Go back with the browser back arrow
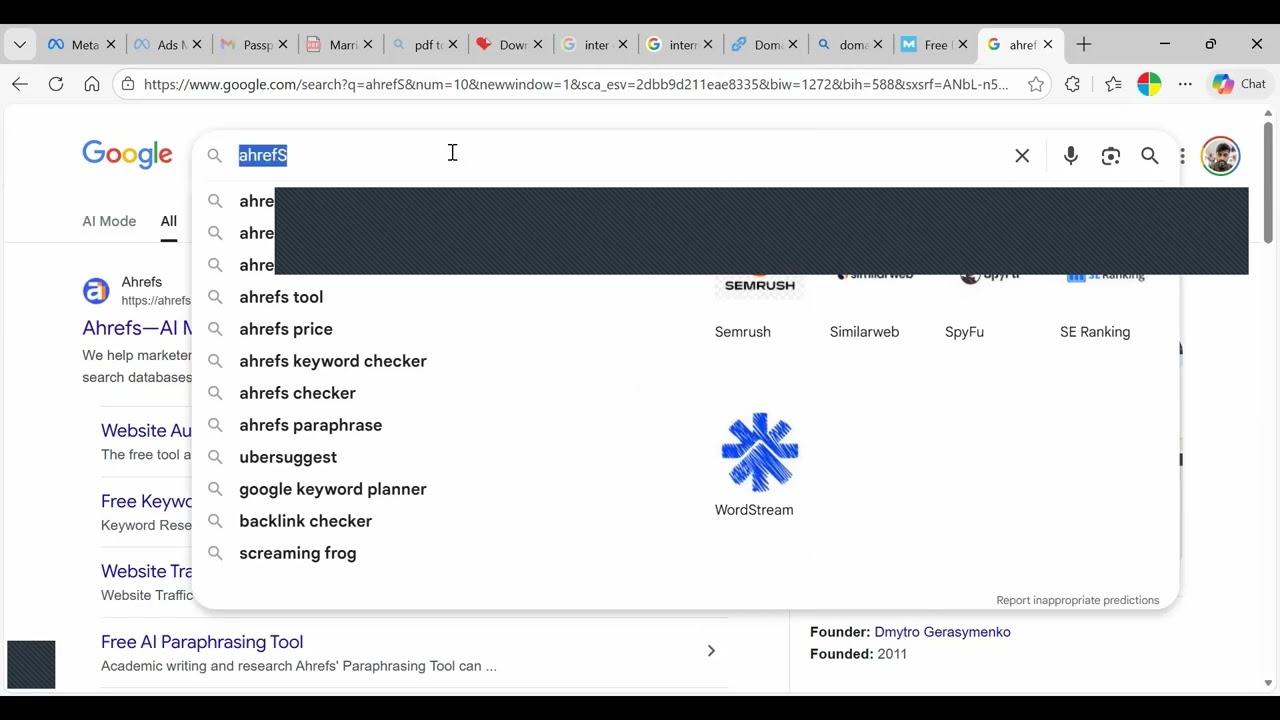Screen dimensions: 1280x720 20,84
